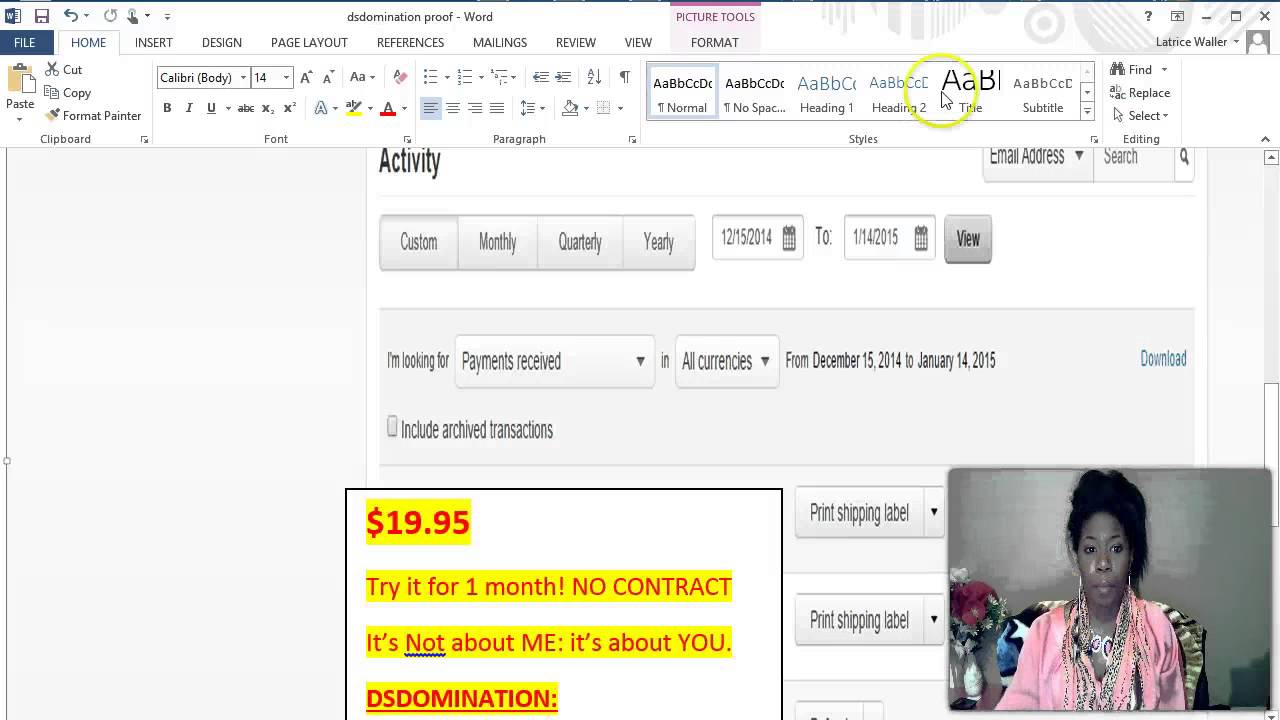Toggle bold formatting
1280x720 pixels.
click(167, 108)
